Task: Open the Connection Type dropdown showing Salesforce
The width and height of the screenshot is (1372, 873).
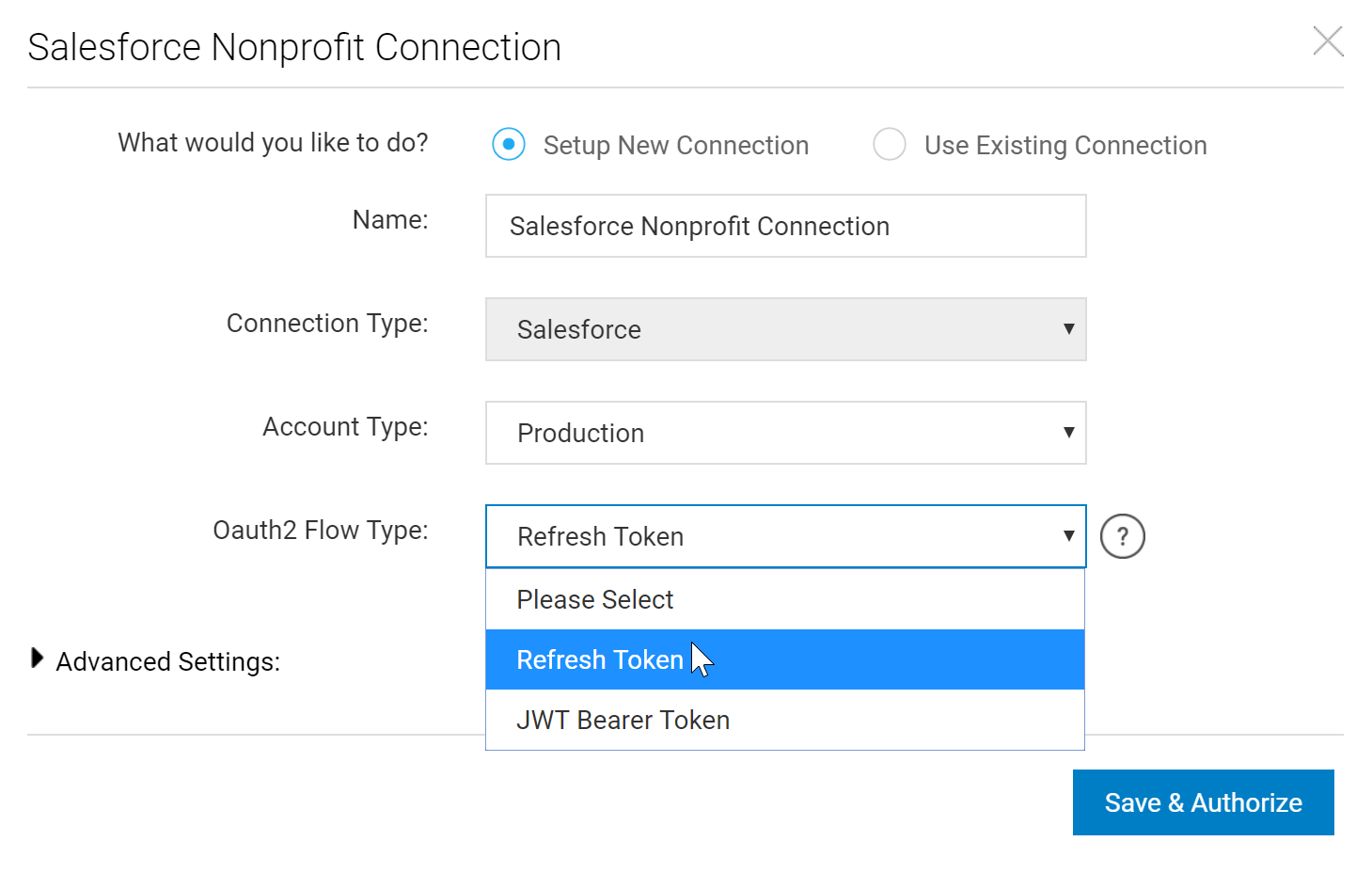Action: (786, 329)
